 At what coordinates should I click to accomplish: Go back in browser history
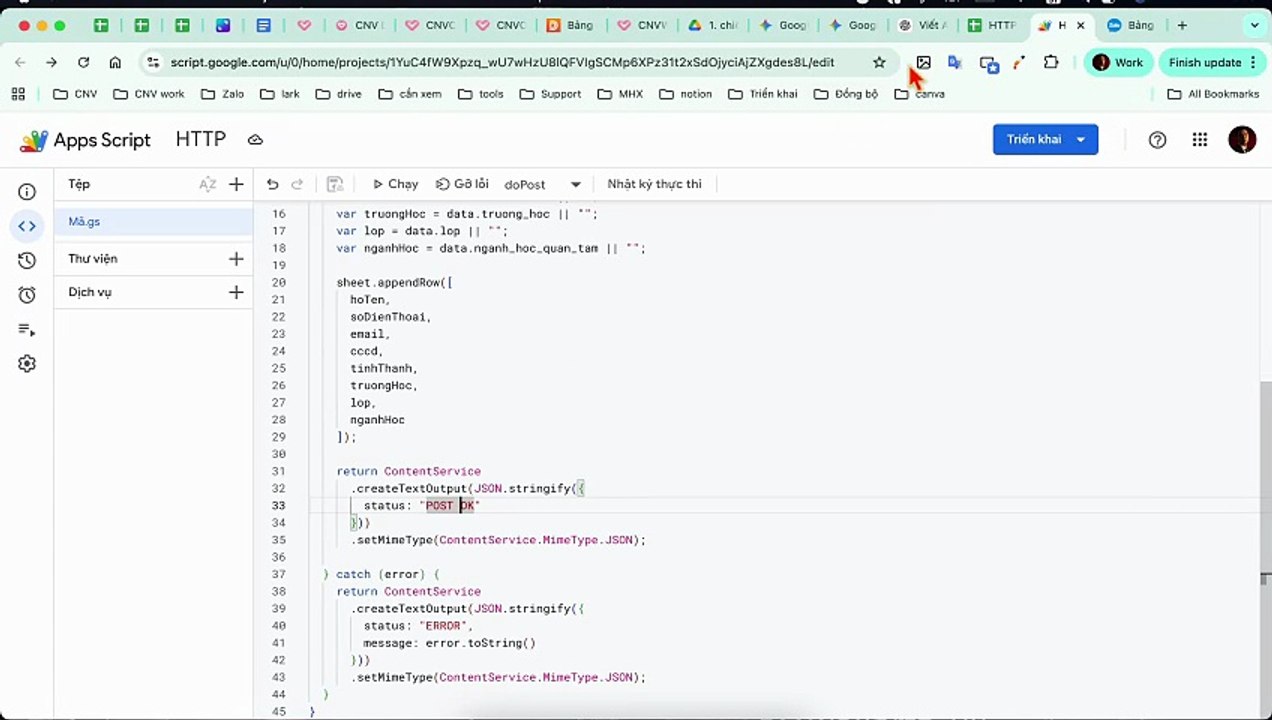pyautogui.click(x=20, y=62)
